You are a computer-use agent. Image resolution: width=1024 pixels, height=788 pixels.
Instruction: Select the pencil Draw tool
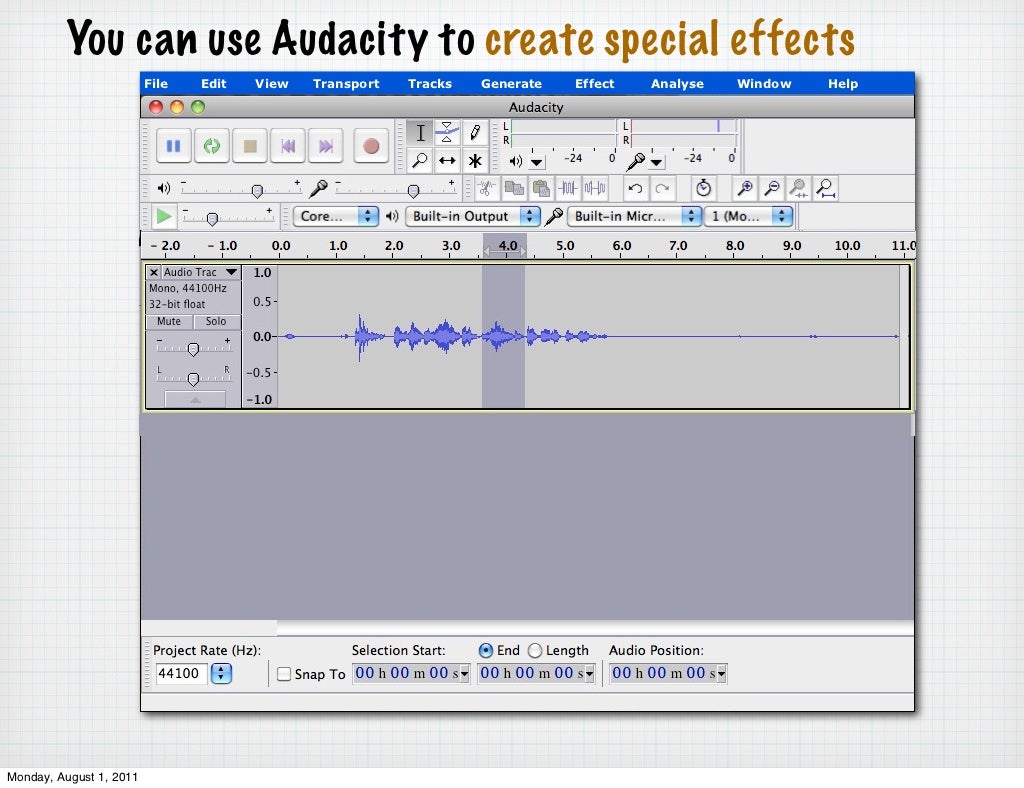tap(475, 133)
